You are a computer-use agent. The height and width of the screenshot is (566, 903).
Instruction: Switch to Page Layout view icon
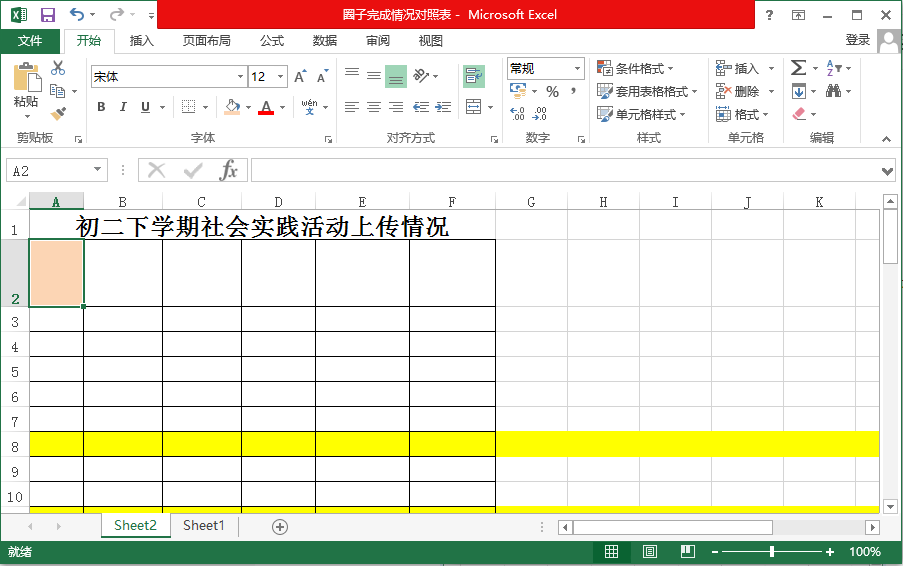[650, 552]
